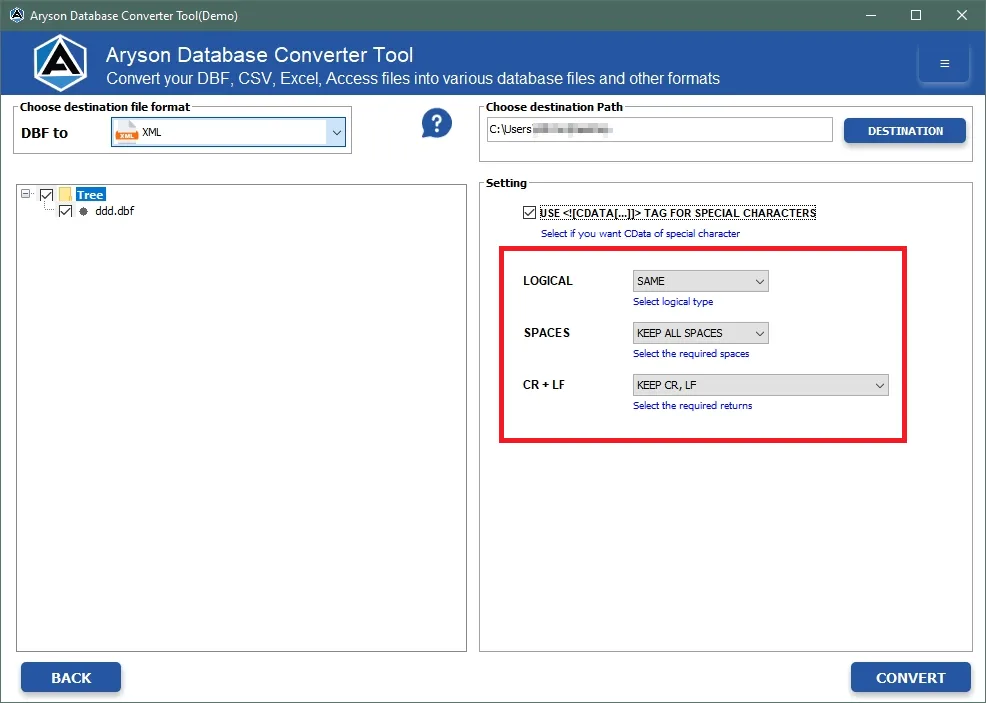The width and height of the screenshot is (986, 703).
Task: Click the DESTINATION button
Action: tap(905, 131)
